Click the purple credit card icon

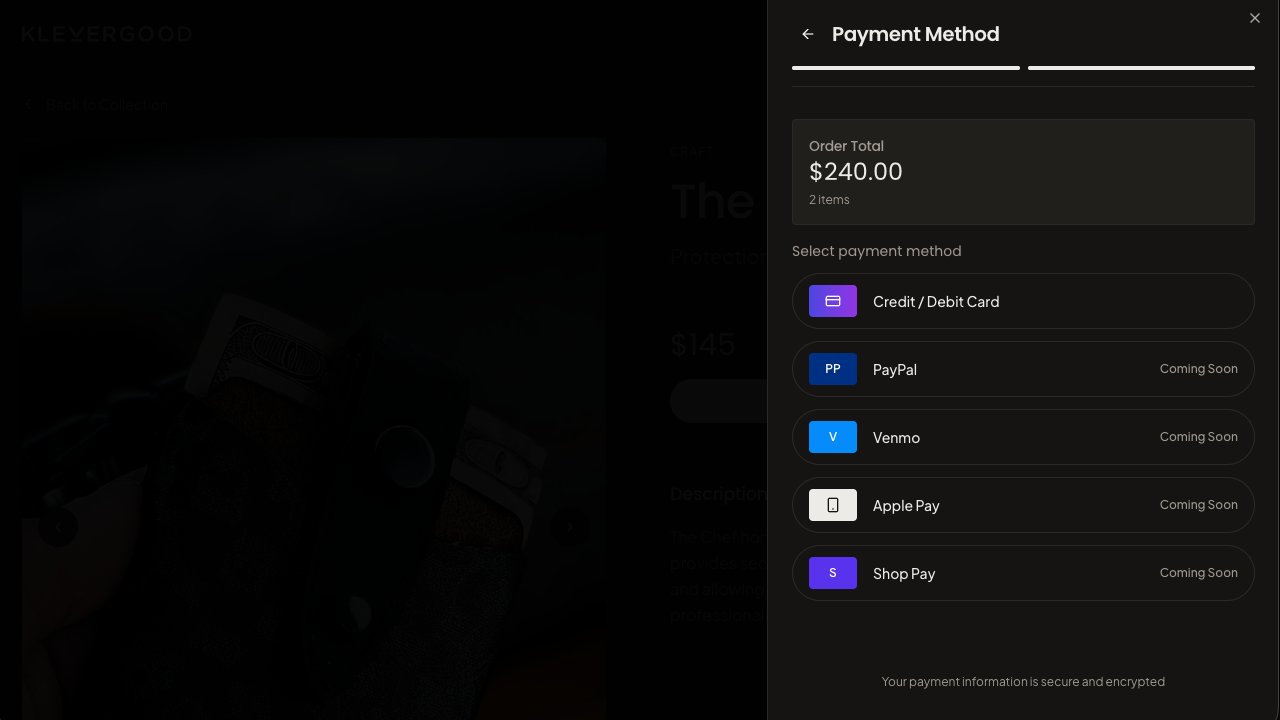(833, 301)
